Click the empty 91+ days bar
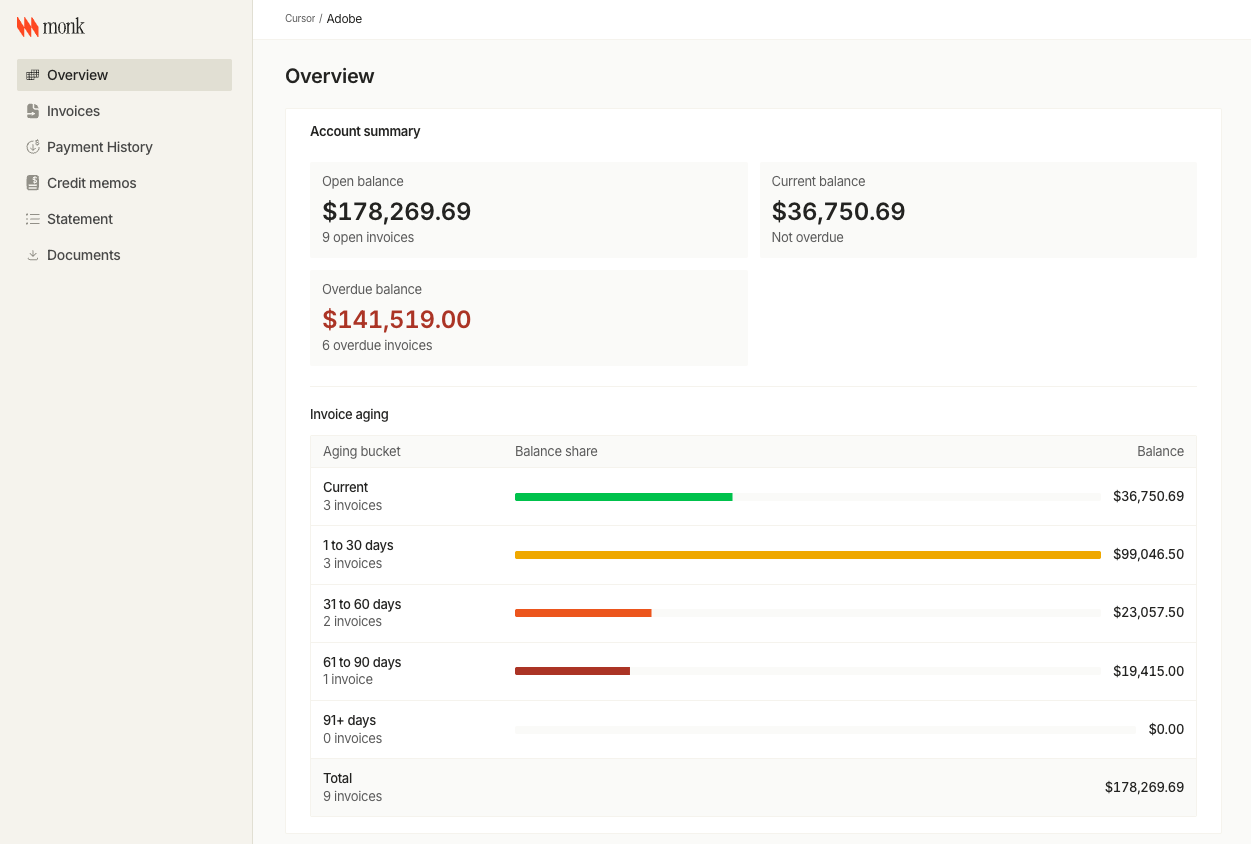1251x844 pixels. click(825, 730)
